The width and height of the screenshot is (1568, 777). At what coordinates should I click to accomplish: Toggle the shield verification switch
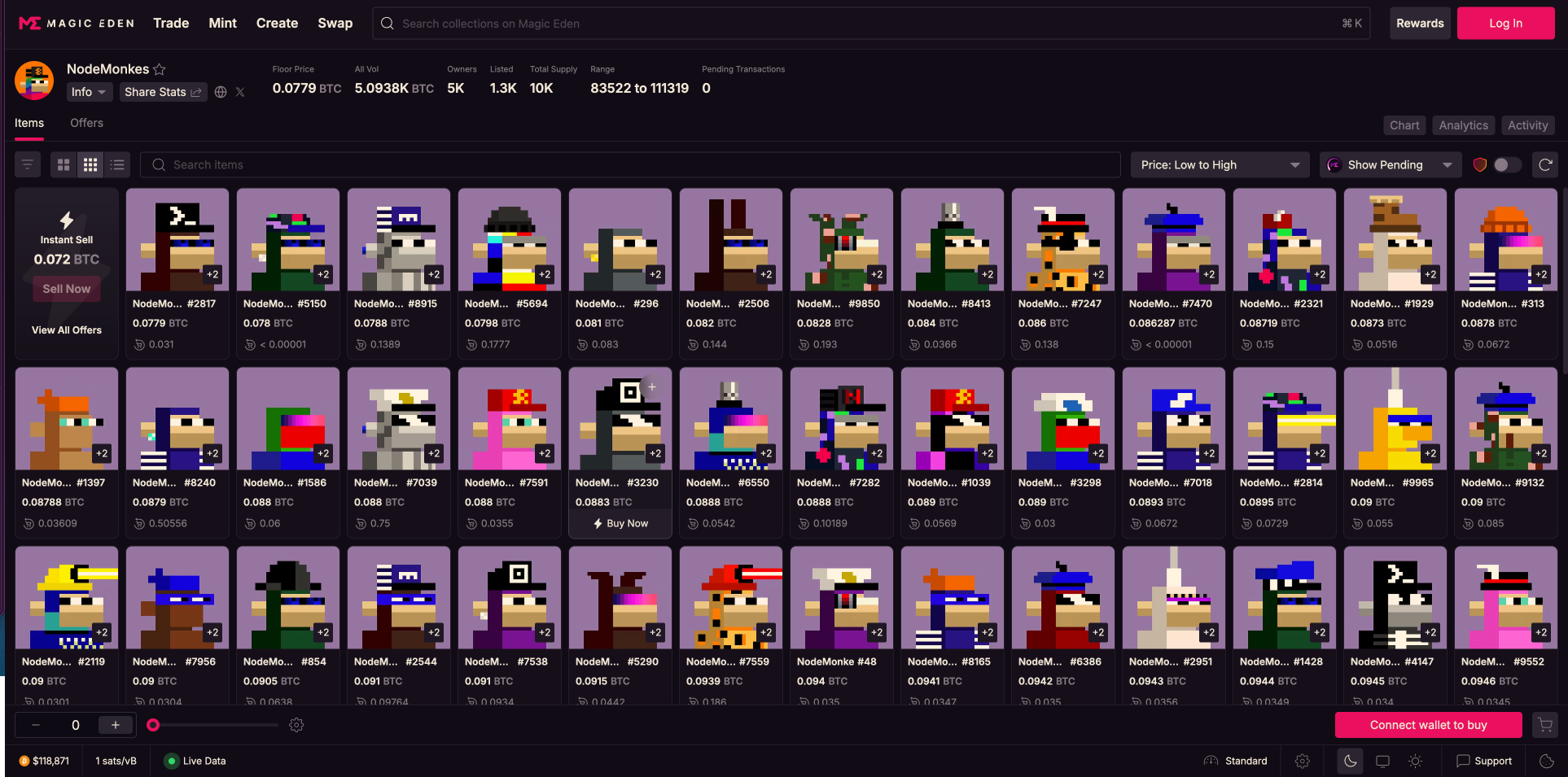1506,165
